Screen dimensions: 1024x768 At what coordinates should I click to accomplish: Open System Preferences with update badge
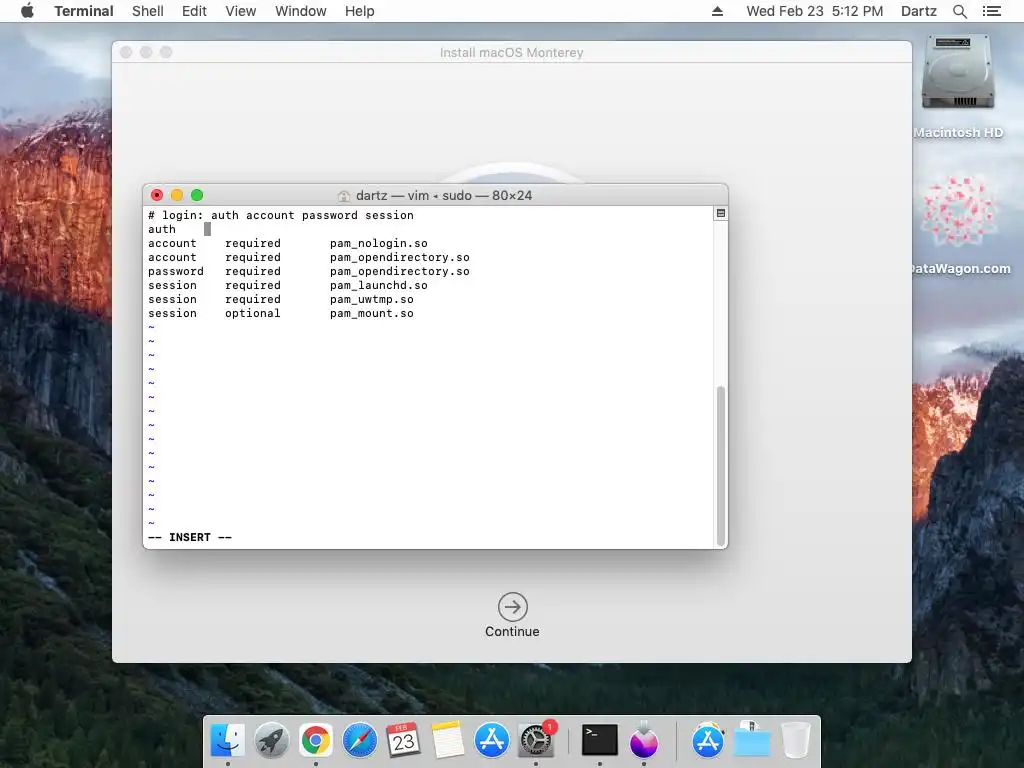(536, 741)
